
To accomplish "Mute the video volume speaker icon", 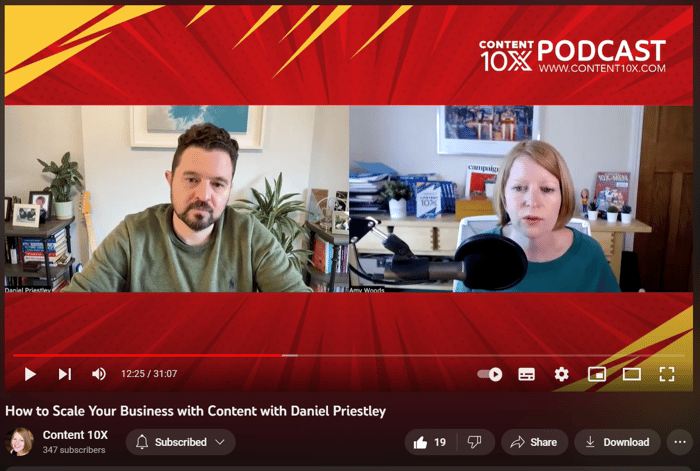I will pyautogui.click(x=99, y=374).
